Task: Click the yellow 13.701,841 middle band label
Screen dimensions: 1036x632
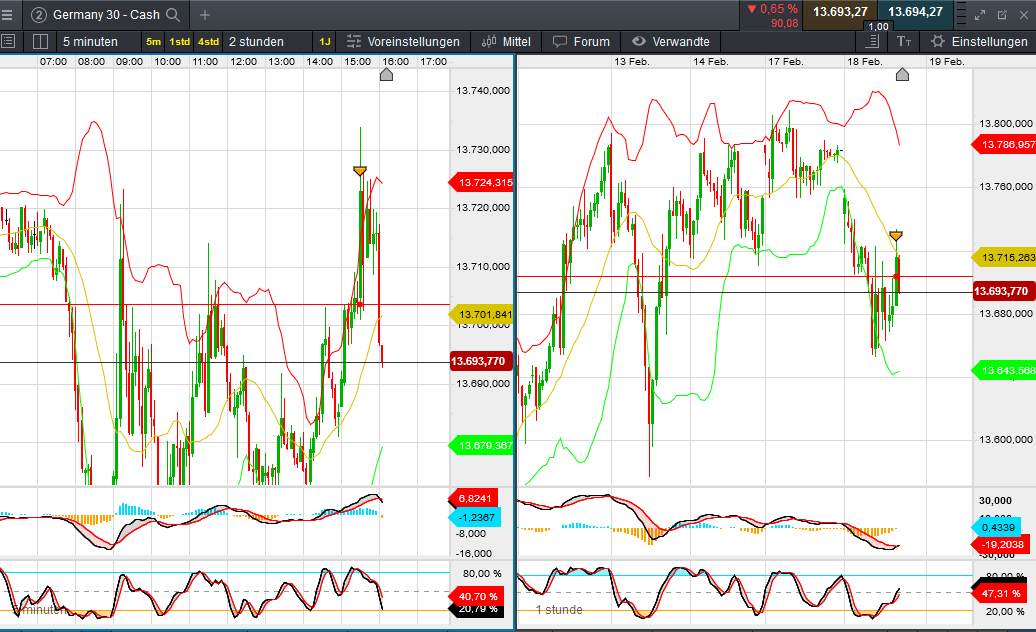Action: [x=480, y=314]
